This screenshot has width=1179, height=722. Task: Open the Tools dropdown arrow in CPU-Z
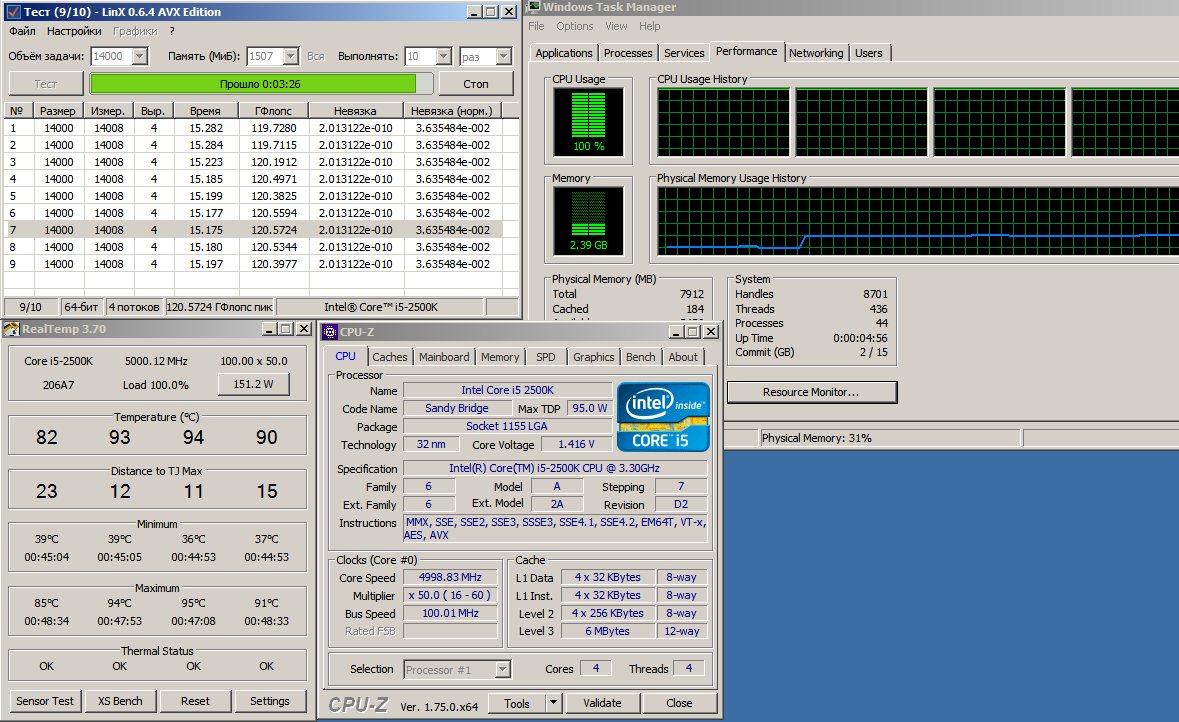pos(553,703)
